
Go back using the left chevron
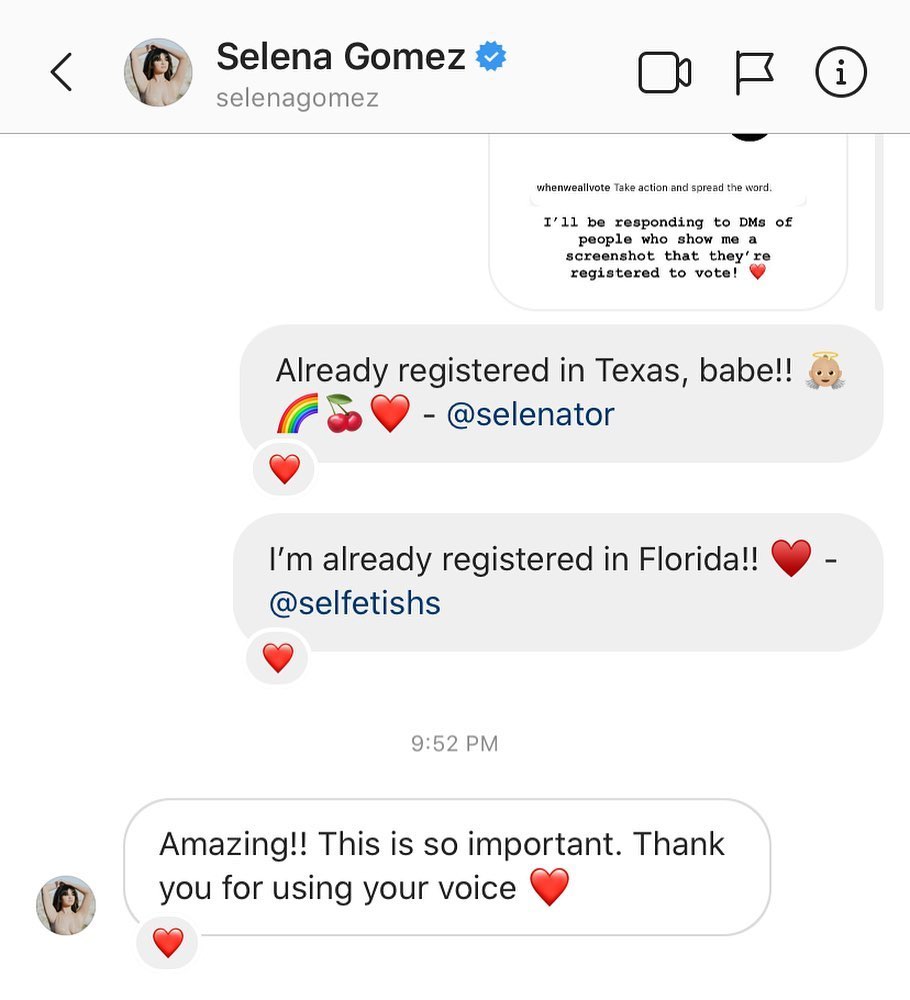[62, 72]
